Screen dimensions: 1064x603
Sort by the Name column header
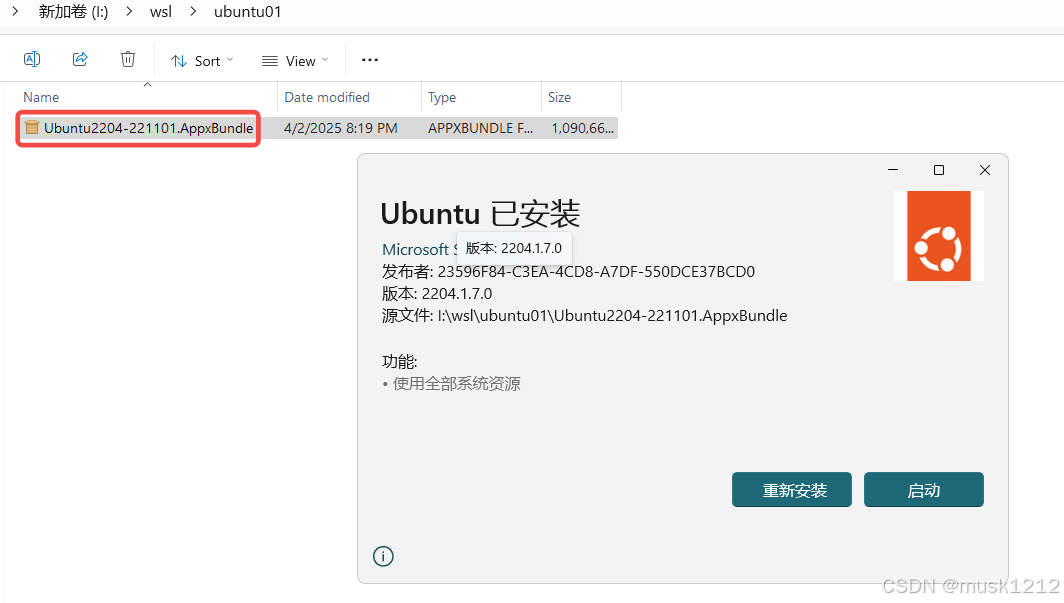pos(41,97)
